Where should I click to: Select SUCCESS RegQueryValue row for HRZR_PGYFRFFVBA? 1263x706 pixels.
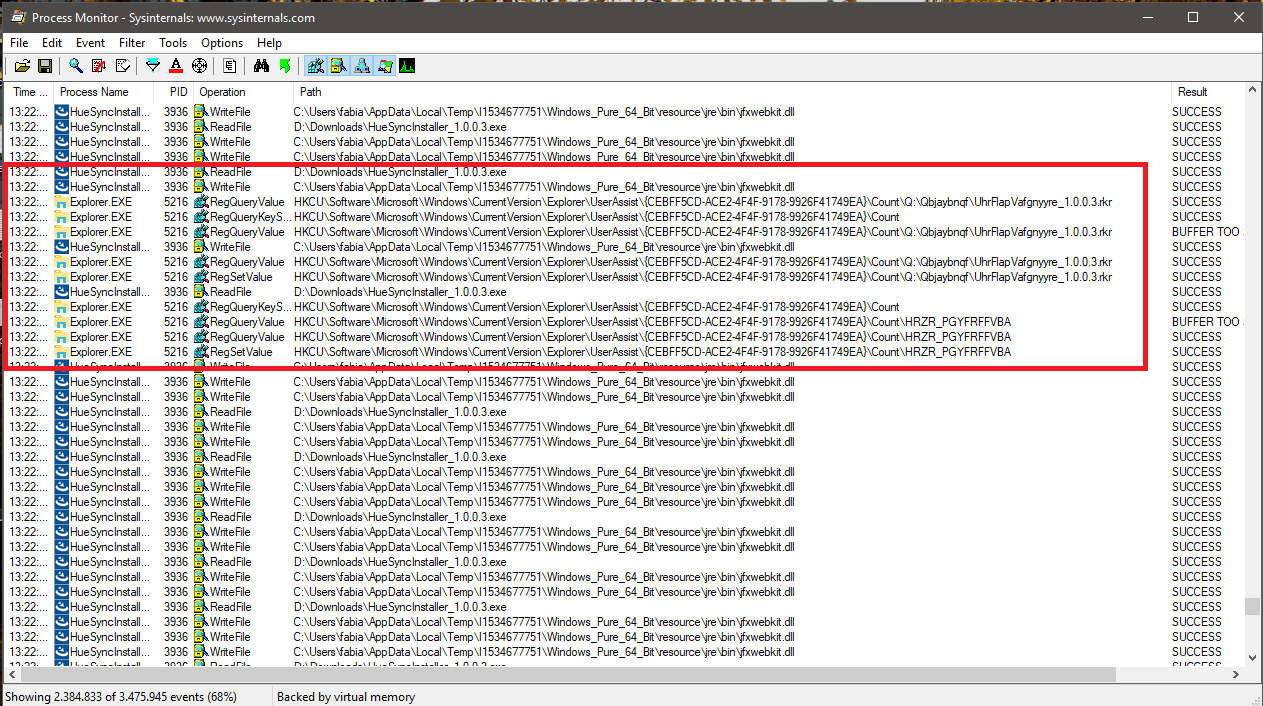[x=624, y=337]
